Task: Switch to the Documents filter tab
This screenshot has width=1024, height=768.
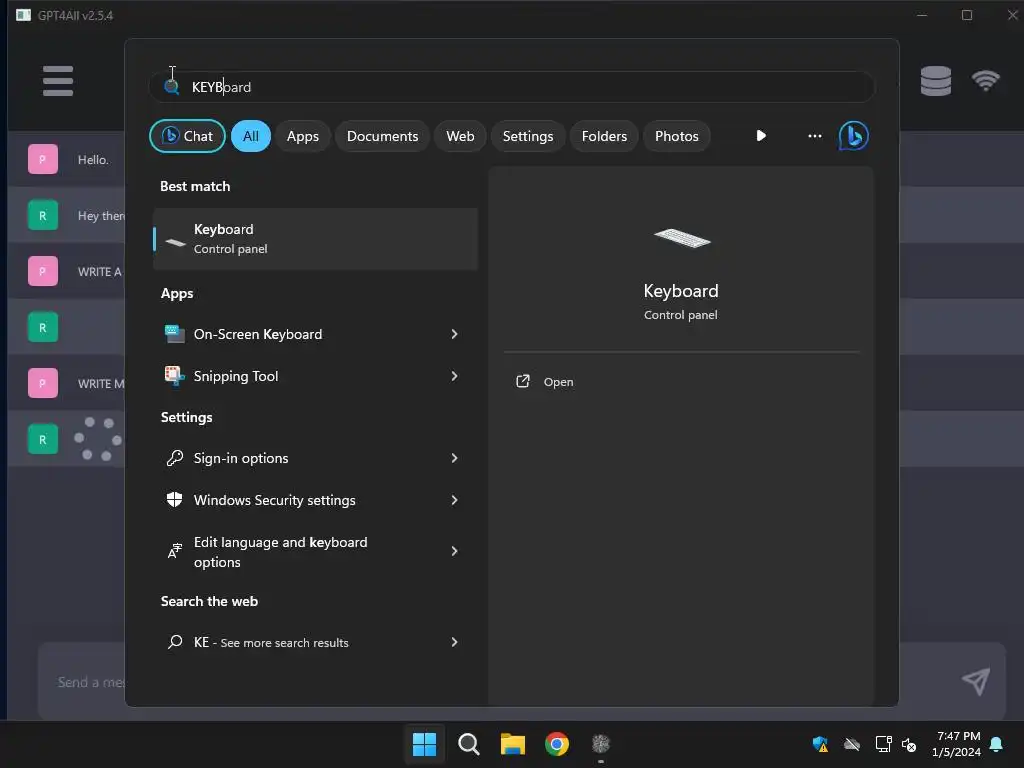Action: (382, 136)
